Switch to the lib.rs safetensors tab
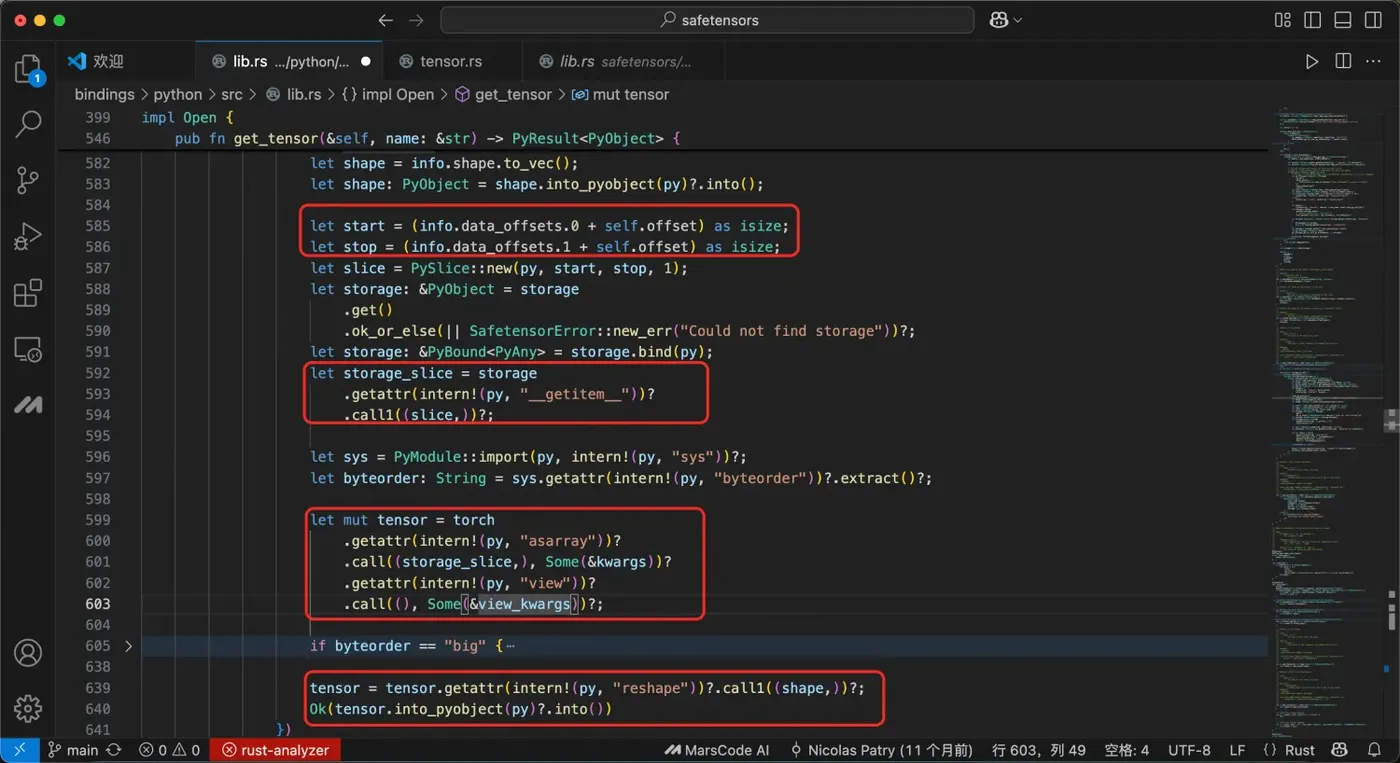This screenshot has width=1400, height=763. tap(624, 61)
